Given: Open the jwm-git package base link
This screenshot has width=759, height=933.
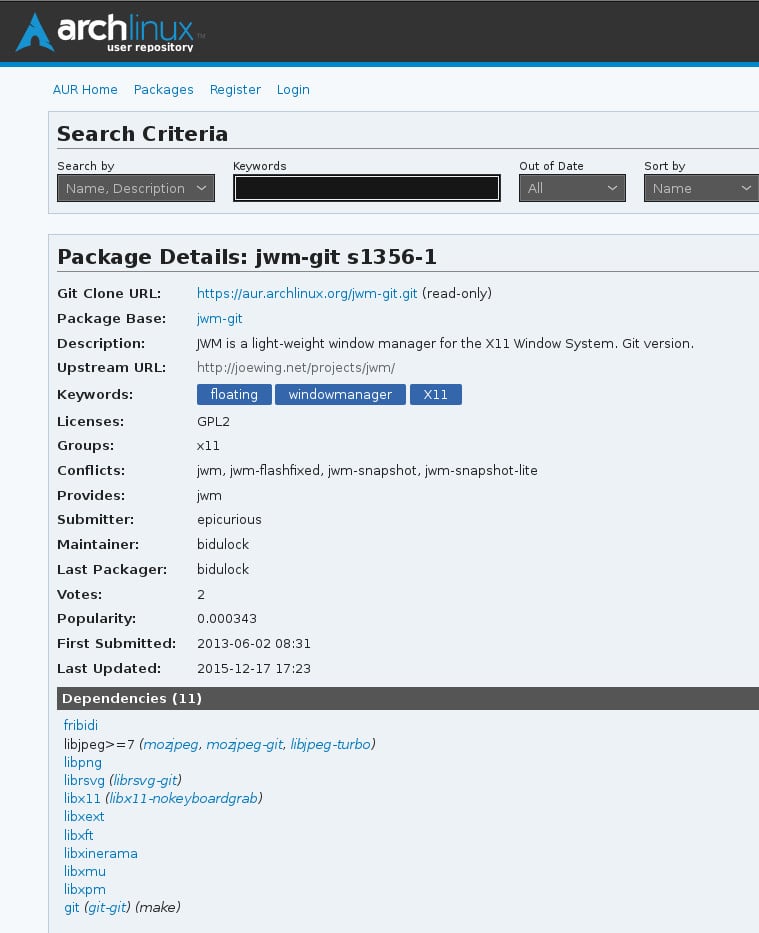Looking at the screenshot, I should (219, 318).
